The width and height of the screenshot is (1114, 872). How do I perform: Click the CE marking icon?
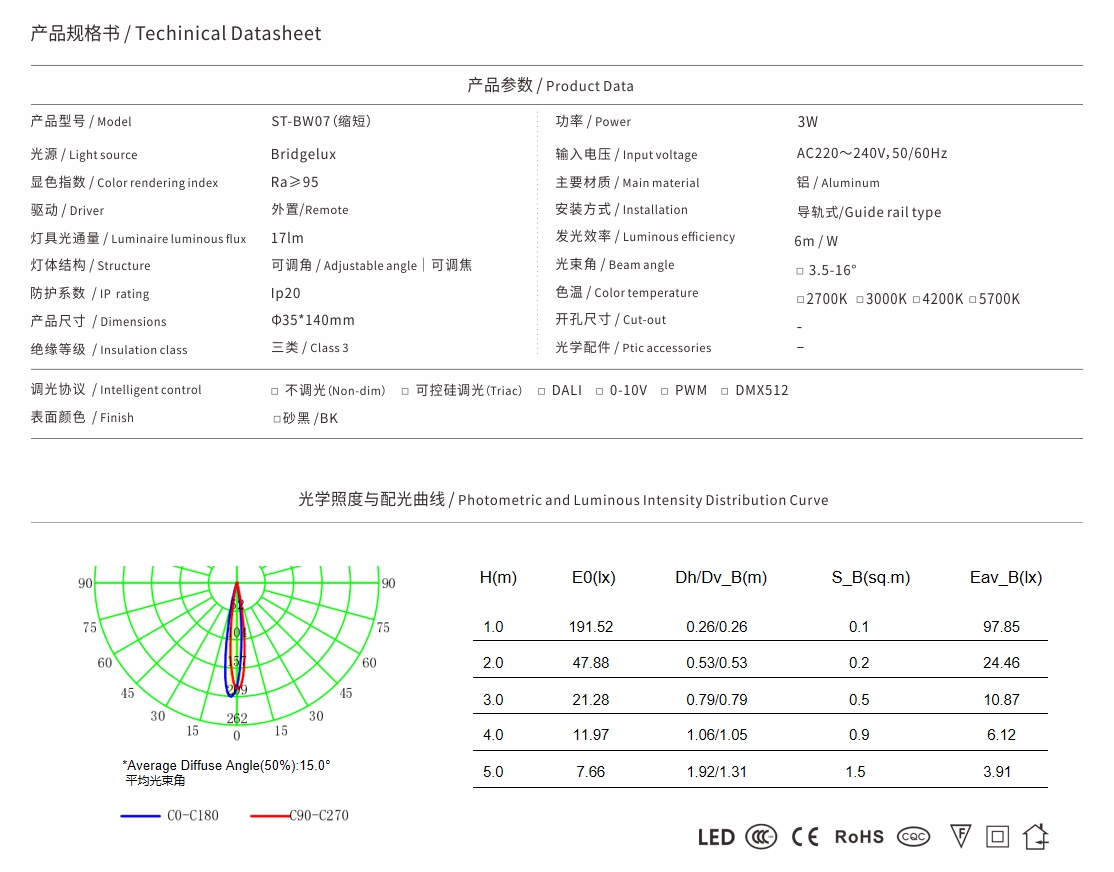[805, 837]
